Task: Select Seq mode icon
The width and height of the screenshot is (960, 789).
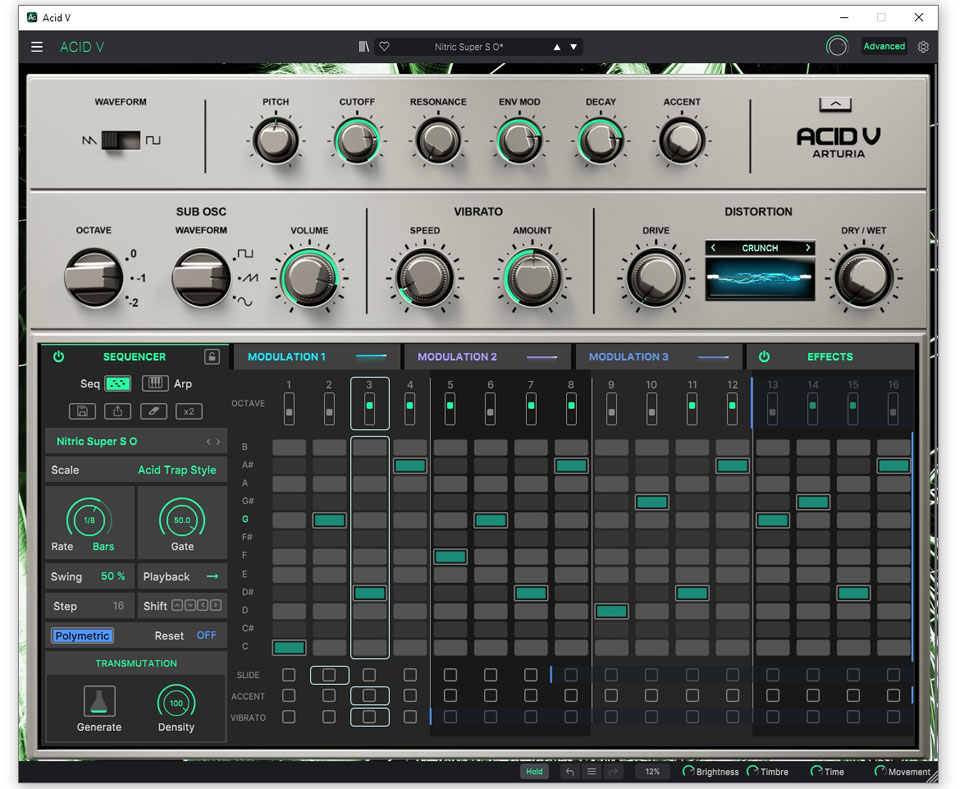Action: tap(118, 384)
